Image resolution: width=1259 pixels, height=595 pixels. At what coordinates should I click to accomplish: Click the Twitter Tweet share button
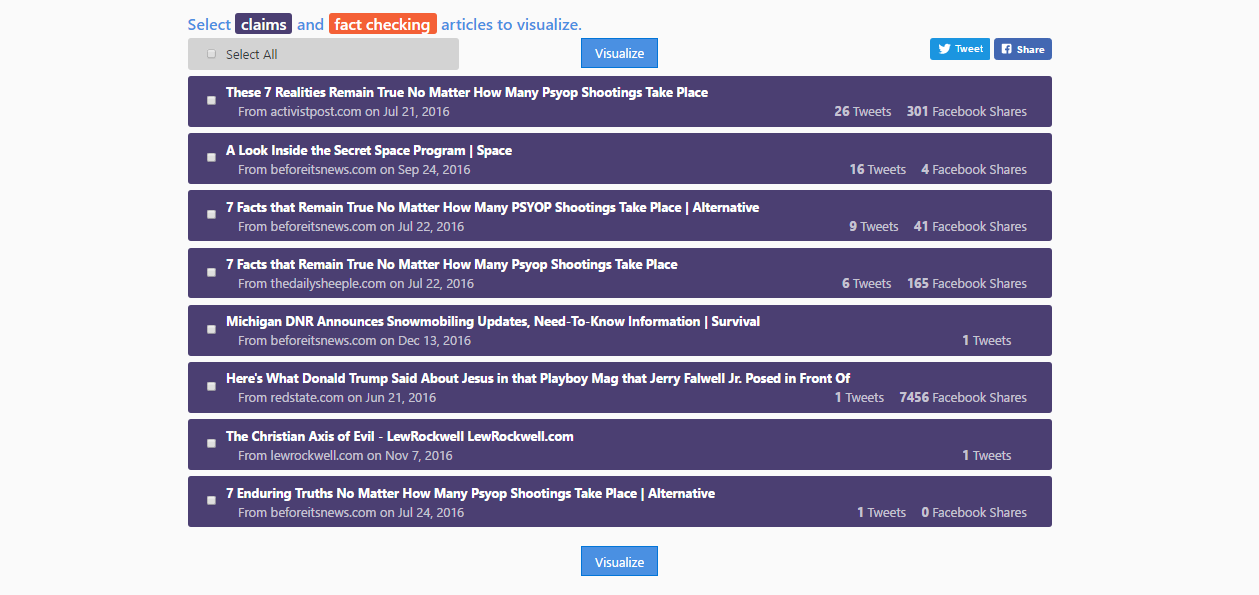pyautogui.click(x=959, y=49)
